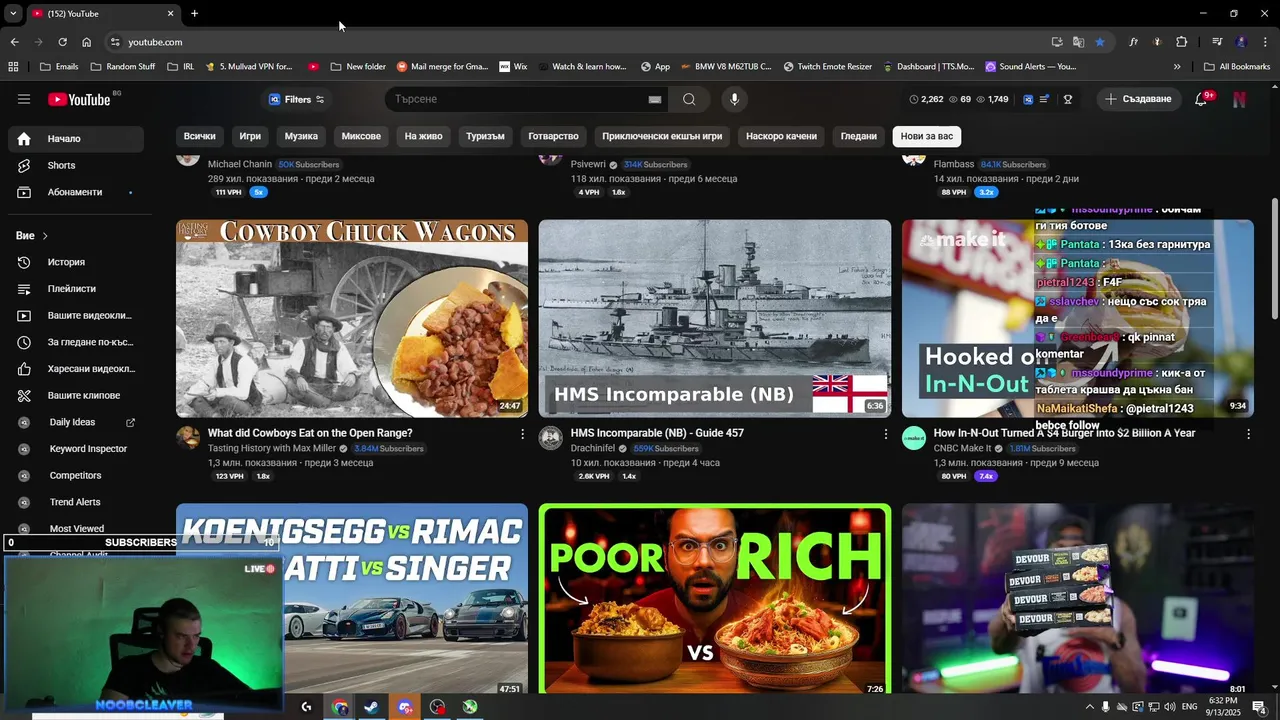Show more bookmarks via the overflow chevron

coord(1177,67)
